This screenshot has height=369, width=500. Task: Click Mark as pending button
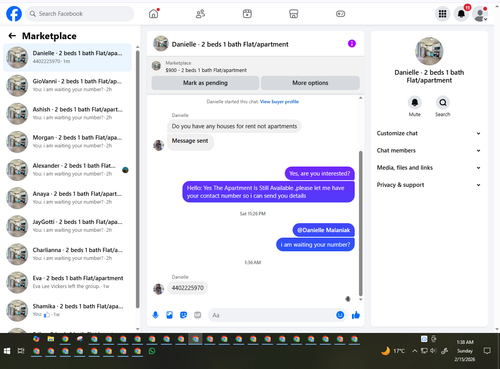point(205,83)
